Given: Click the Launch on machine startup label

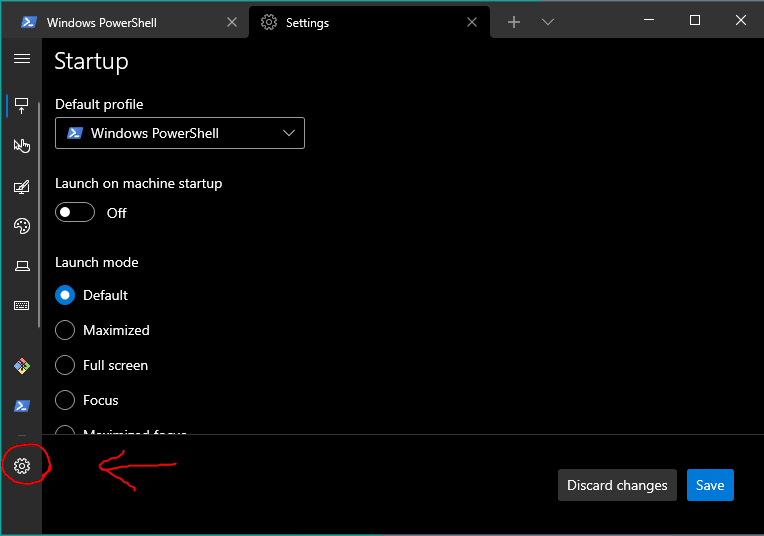Looking at the screenshot, I should pos(138,184).
